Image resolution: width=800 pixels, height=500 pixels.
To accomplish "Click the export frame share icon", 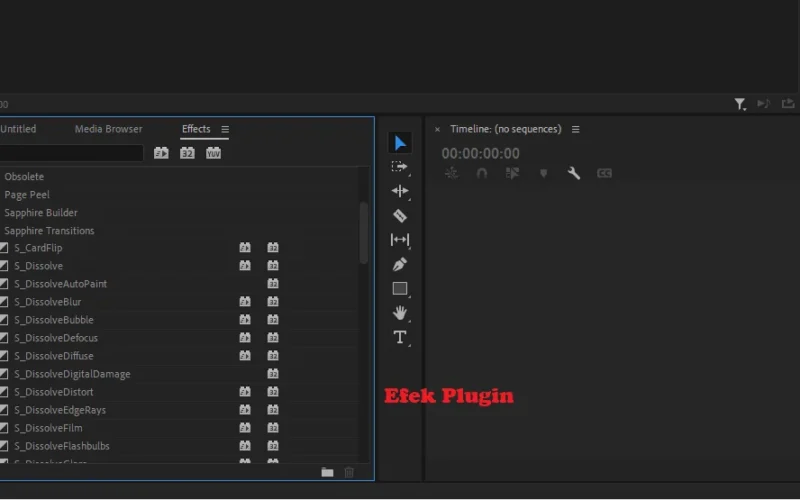I will (788, 104).
